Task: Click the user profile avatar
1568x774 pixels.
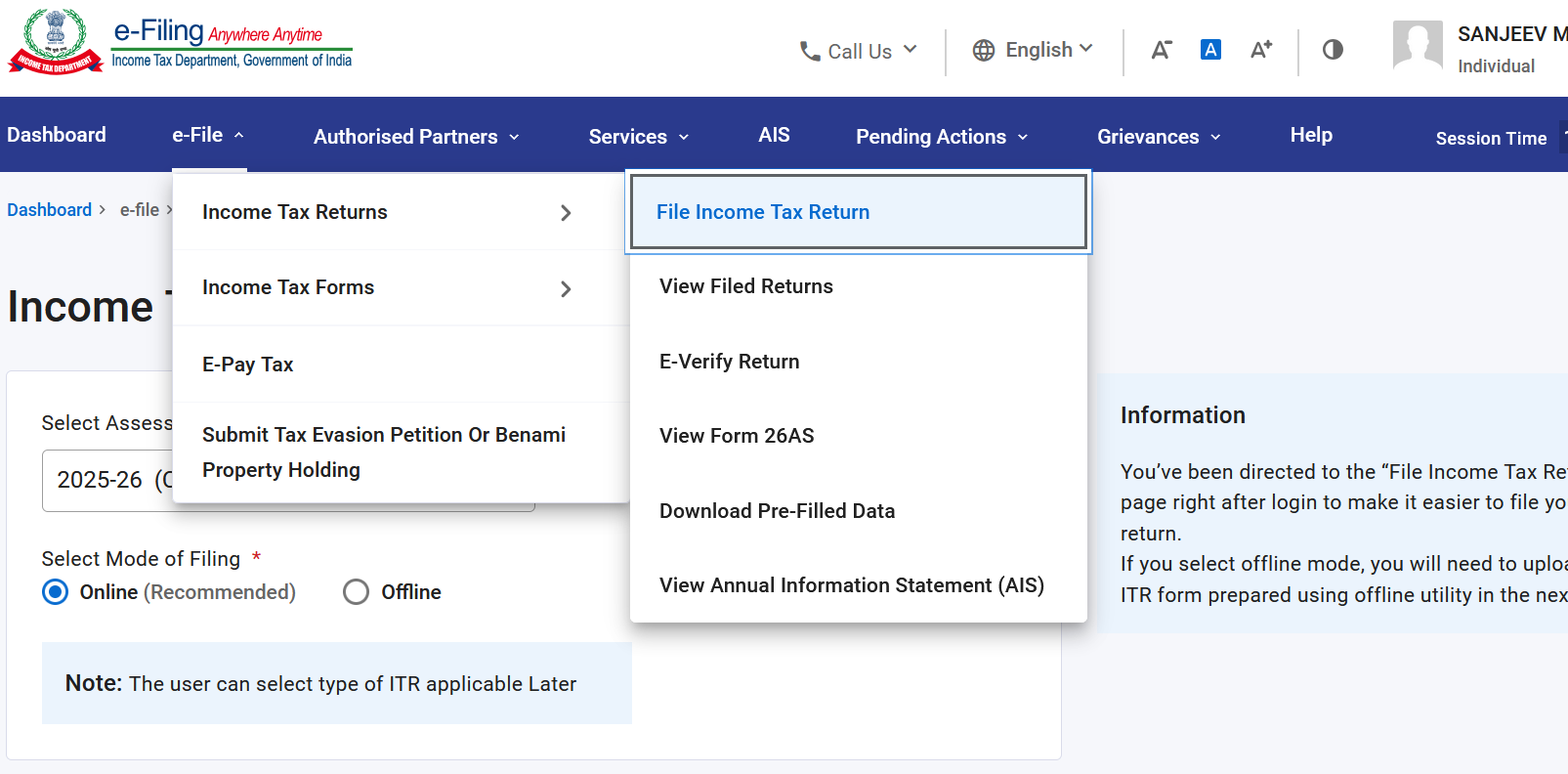Action: 1418,45
